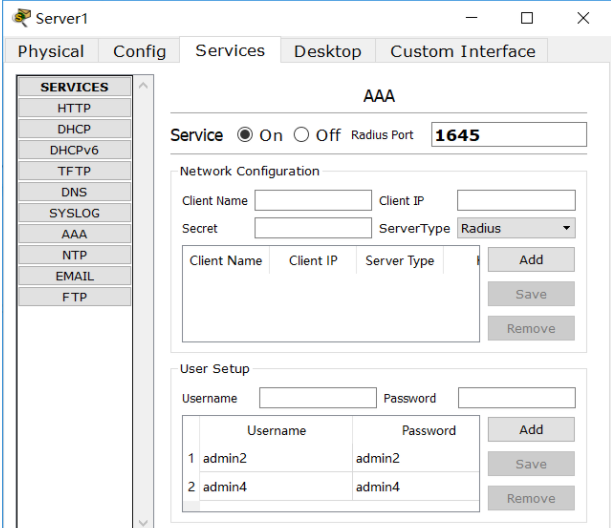Click the Radius Port field
The image size is (611, 528).
coord(508,135)
